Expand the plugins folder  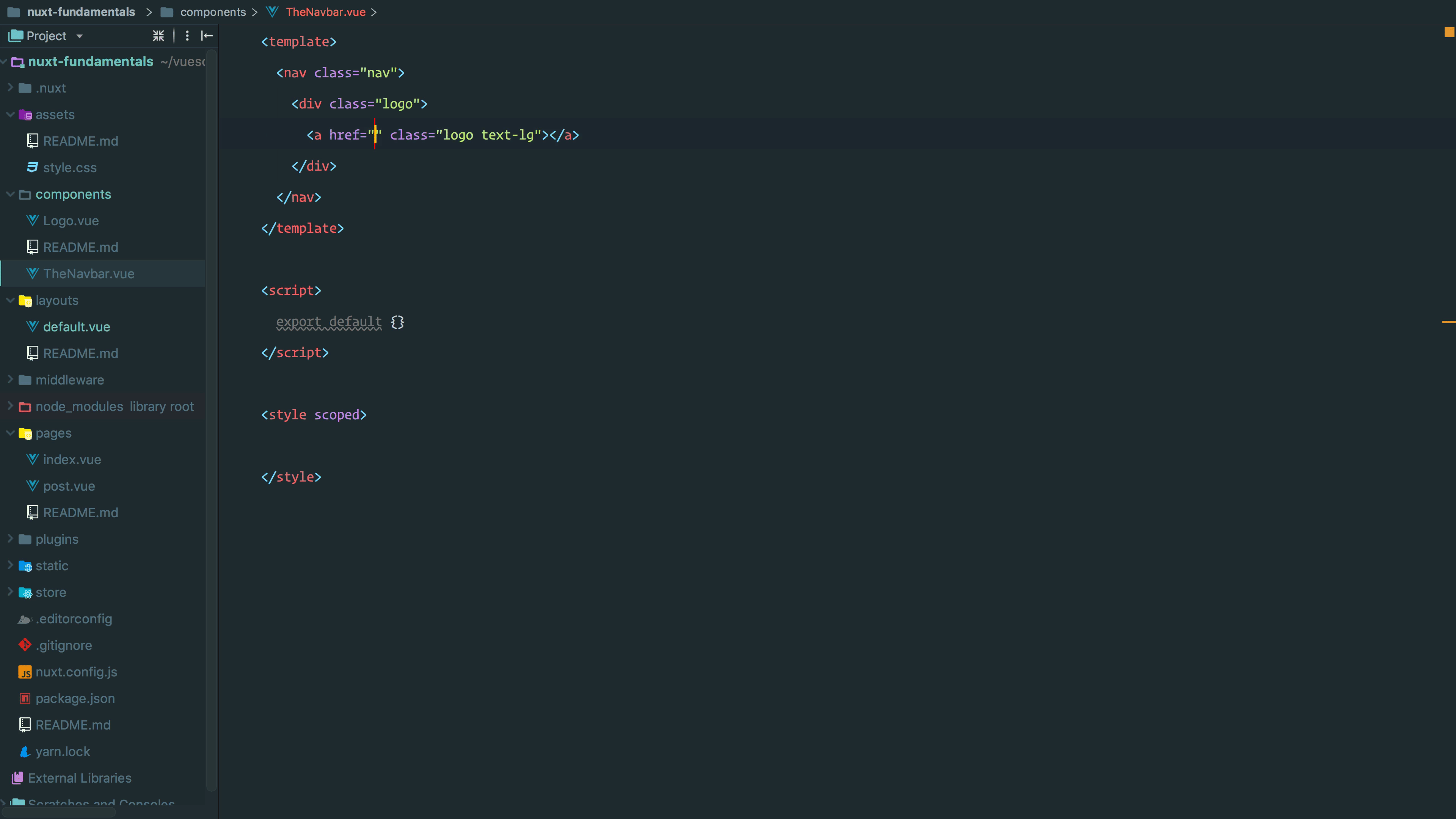pos(9,539)
